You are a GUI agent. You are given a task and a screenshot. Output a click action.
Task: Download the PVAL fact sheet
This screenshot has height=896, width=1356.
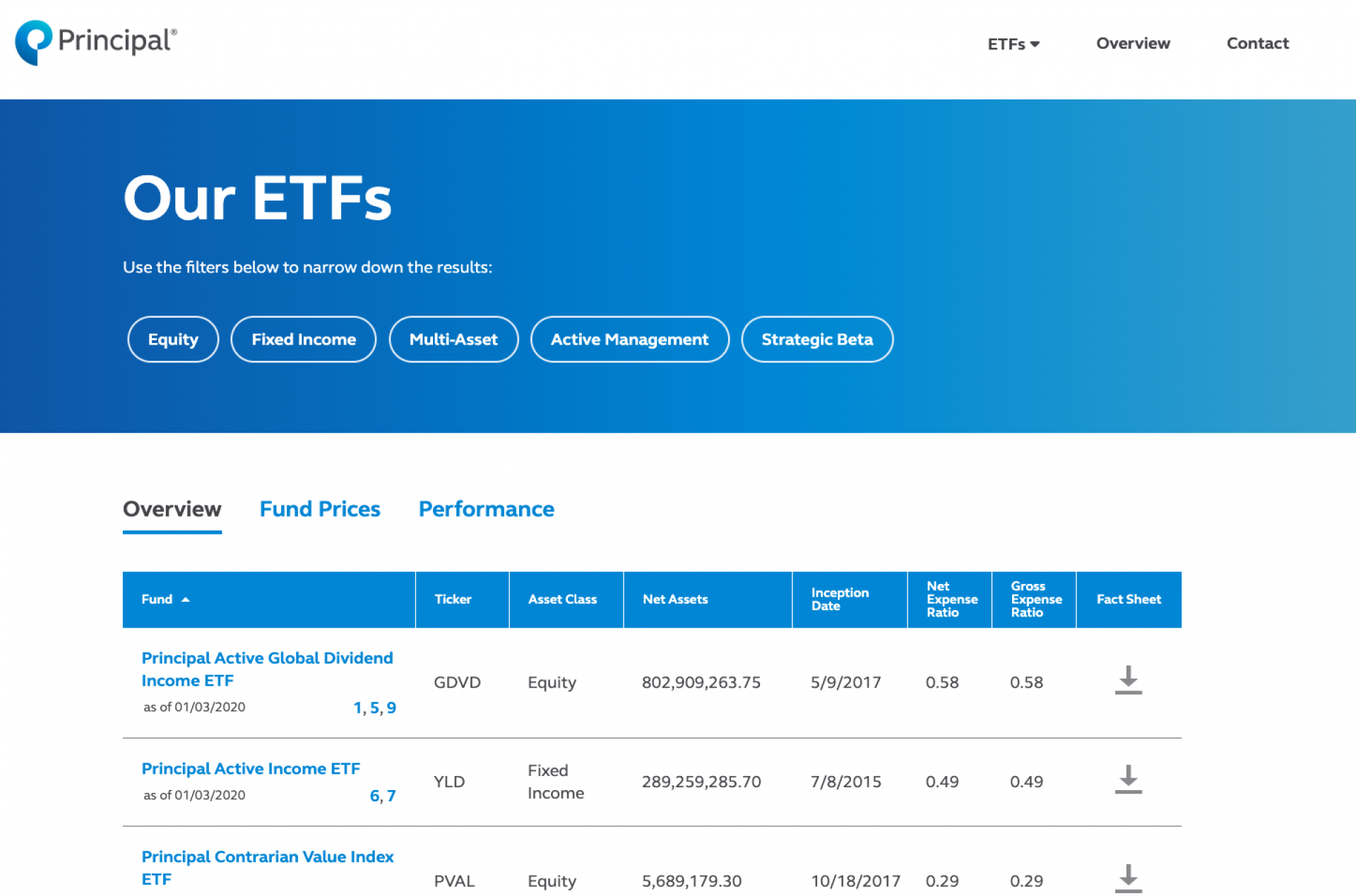(x=1128, y=878)
